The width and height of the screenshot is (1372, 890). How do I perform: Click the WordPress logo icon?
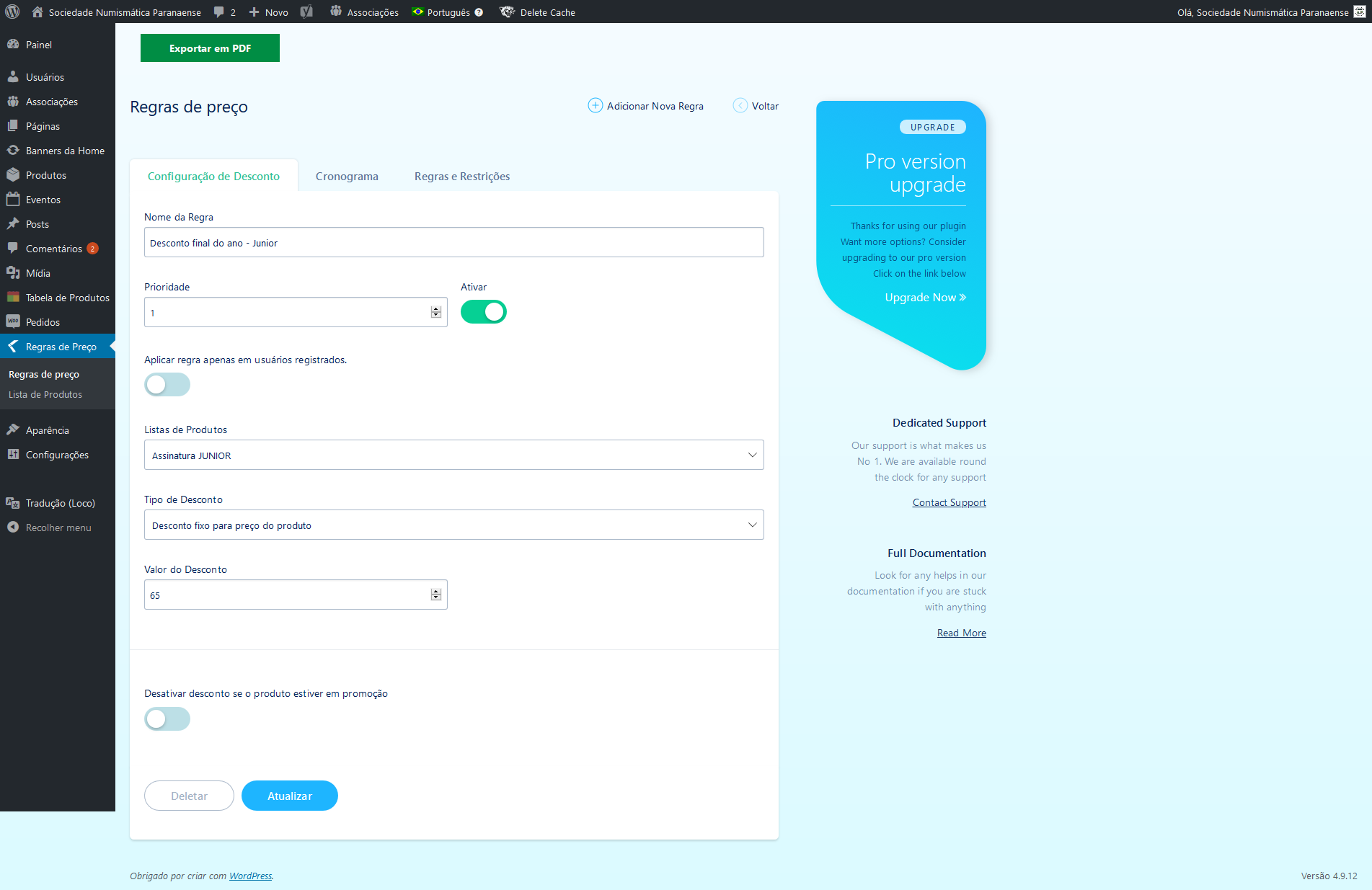coord(12,12)
